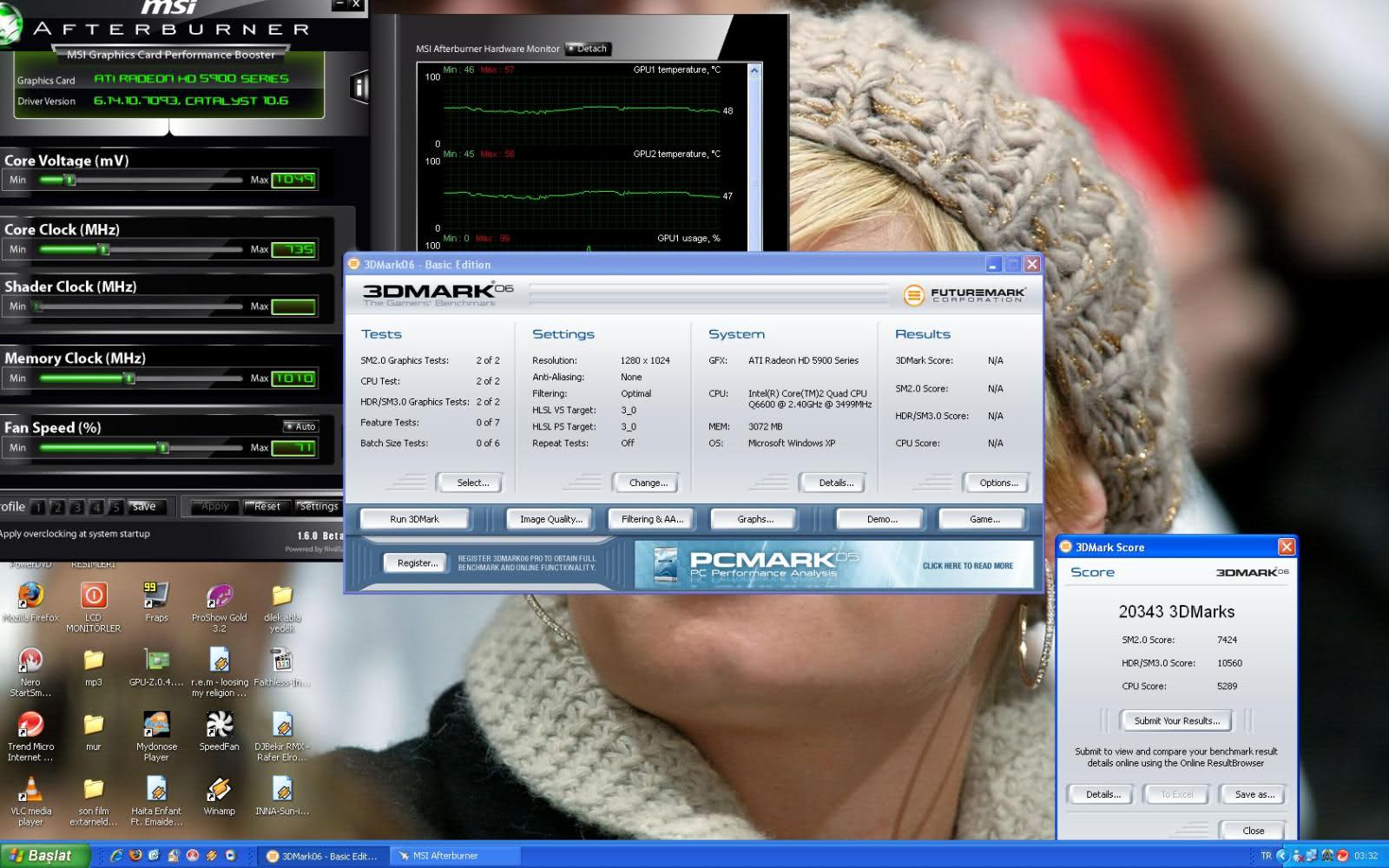The image size is (1389, 868).
Task: Launch the Fraps desktop shortcut
Action: (x=156, y=601)
